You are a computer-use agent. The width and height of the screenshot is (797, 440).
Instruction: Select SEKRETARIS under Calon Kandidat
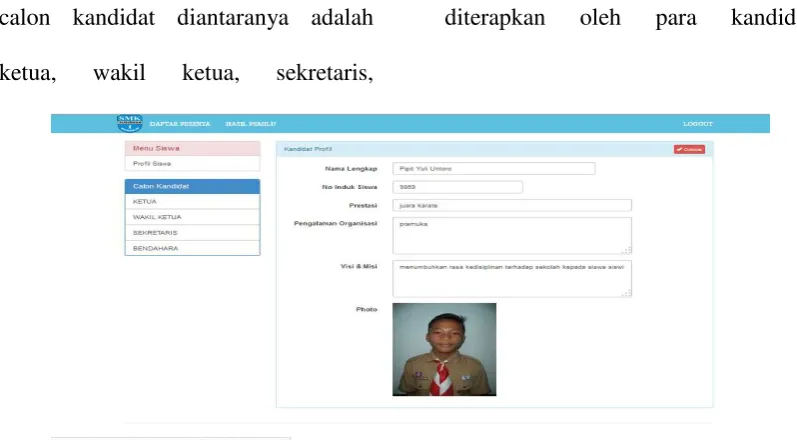(x=193, y=233)
